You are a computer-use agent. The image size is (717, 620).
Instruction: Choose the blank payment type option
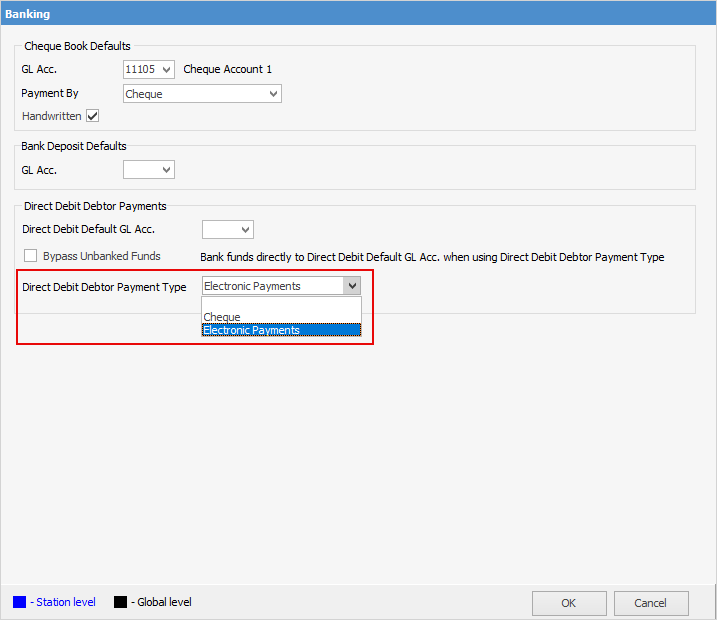pyautogui.click(x=281, y=304)
